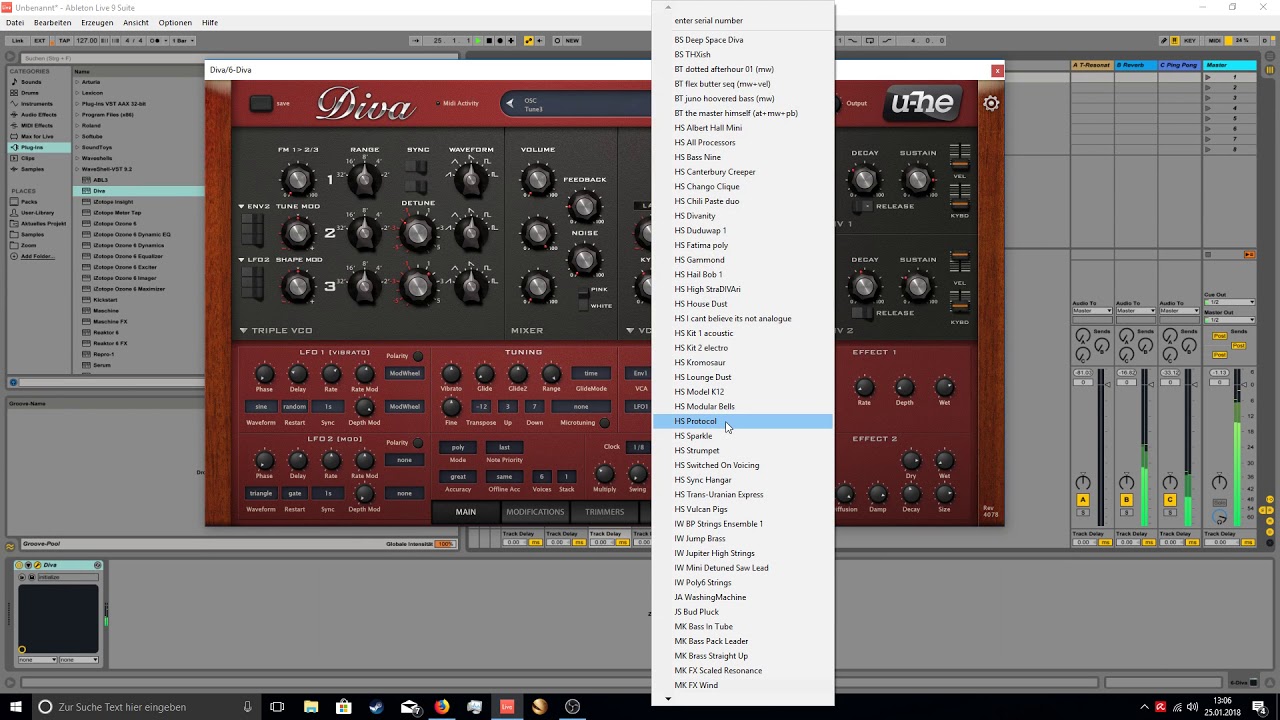The image size is (1280, 720).
Task: Click the u-he logo in Diva
Action: [x=923, y=103]
